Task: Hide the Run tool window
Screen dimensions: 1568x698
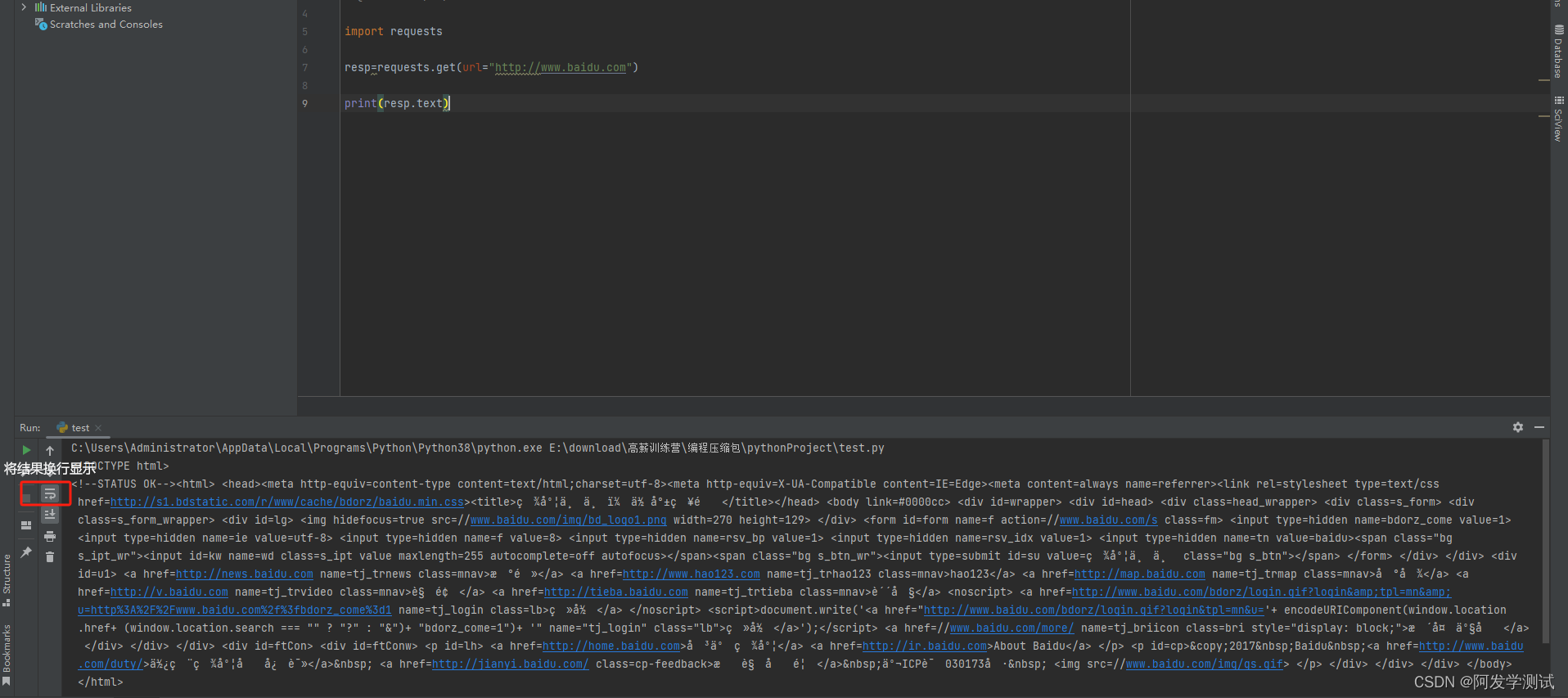Action: tap(1539, 427)
